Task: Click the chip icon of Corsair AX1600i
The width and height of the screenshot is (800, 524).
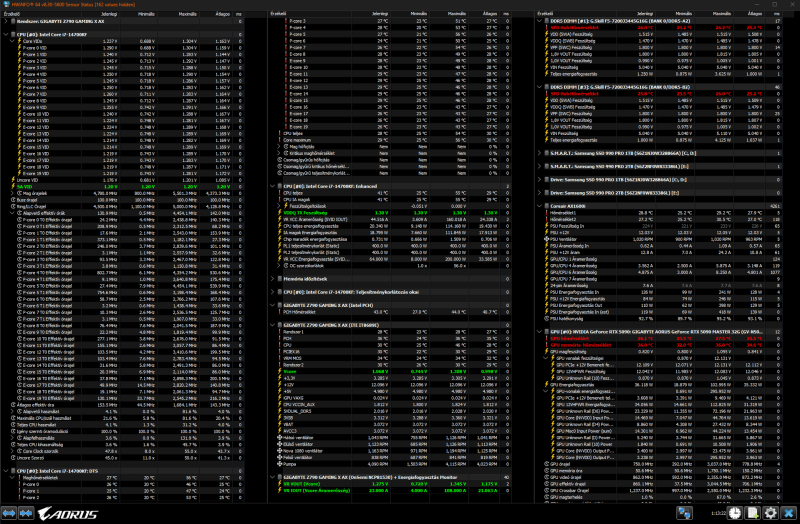Action: [546, 206]
